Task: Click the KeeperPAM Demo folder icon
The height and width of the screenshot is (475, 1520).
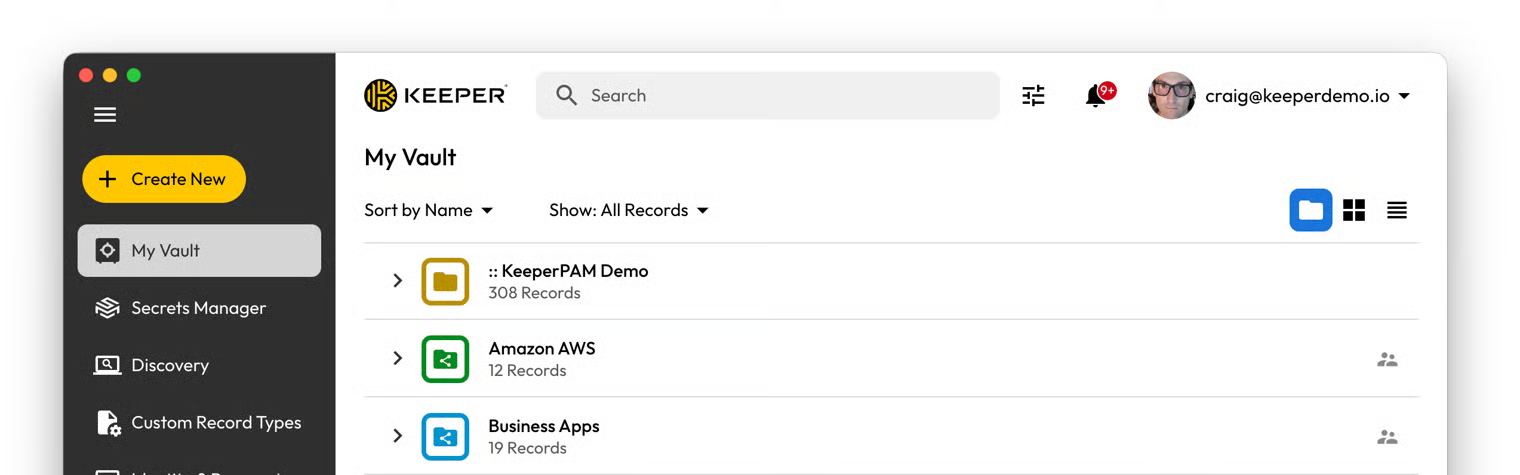Action: click(x=445, y=281)
